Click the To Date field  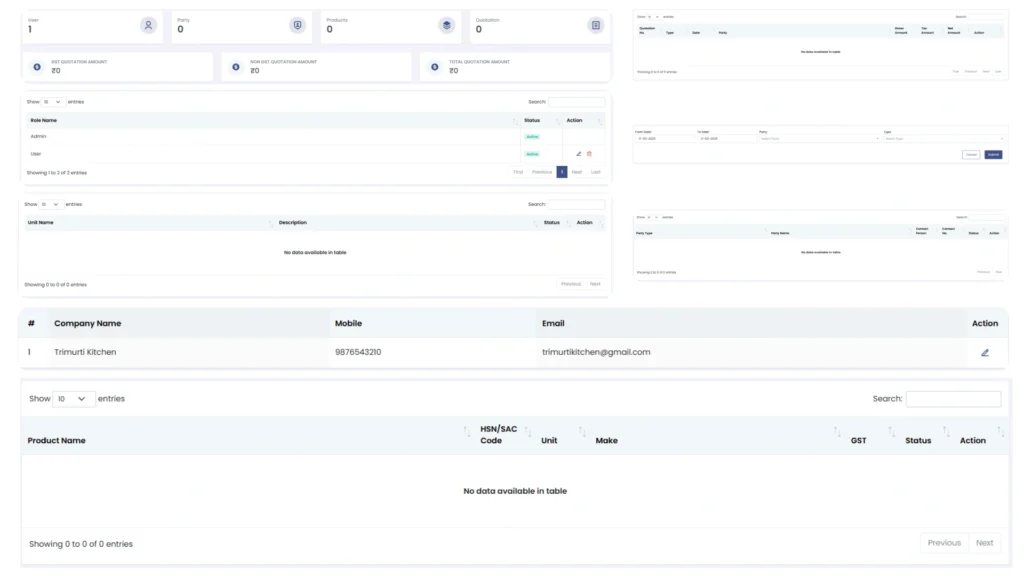coord(726,138)
